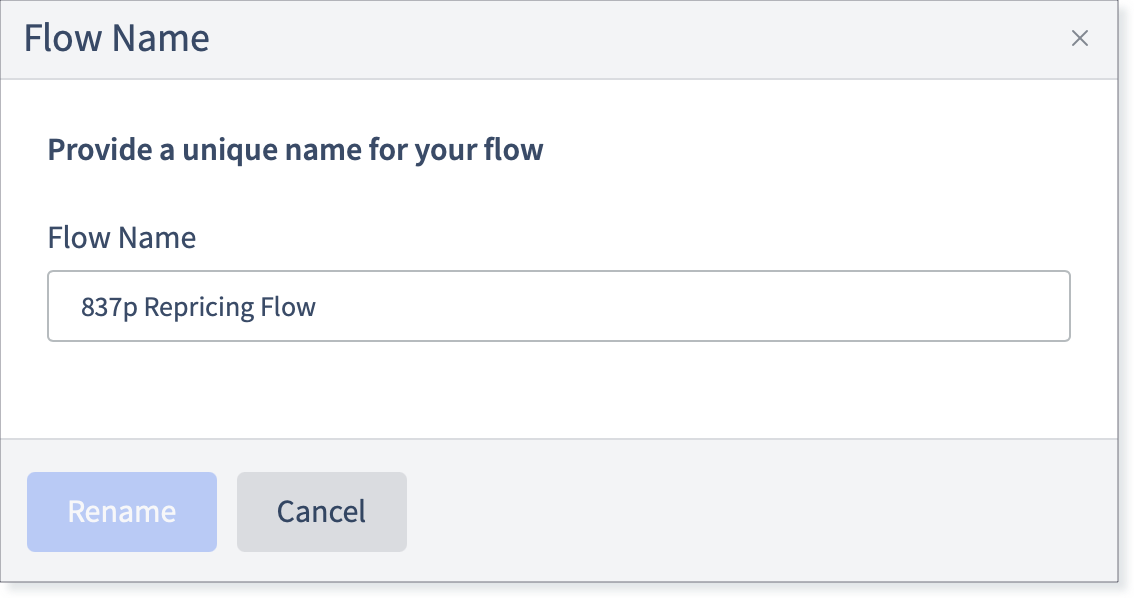Click the word 'Name' in the dialog title
1134x598 pixels.
[161, 38]
